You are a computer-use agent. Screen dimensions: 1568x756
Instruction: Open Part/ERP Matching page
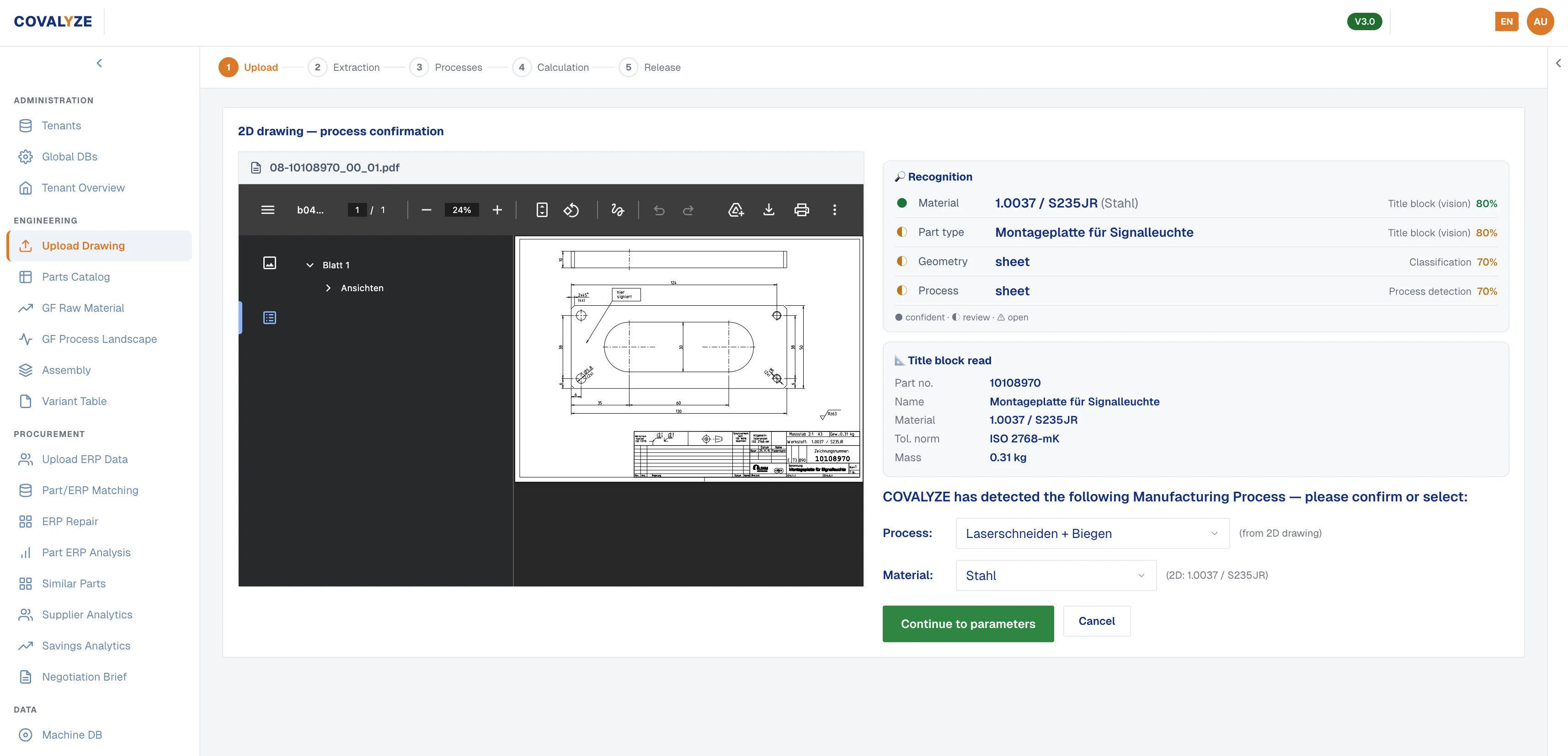click(99, 490)
